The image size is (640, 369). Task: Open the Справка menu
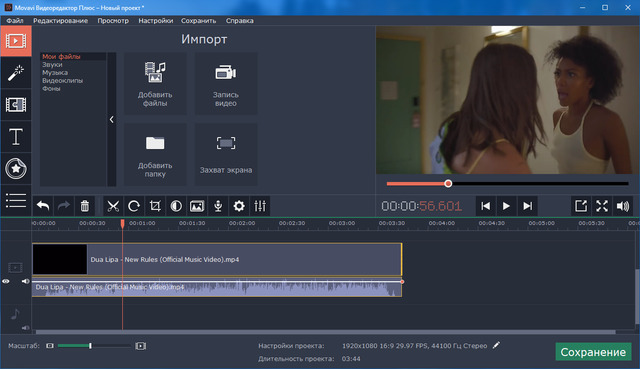tap(240, 21)
